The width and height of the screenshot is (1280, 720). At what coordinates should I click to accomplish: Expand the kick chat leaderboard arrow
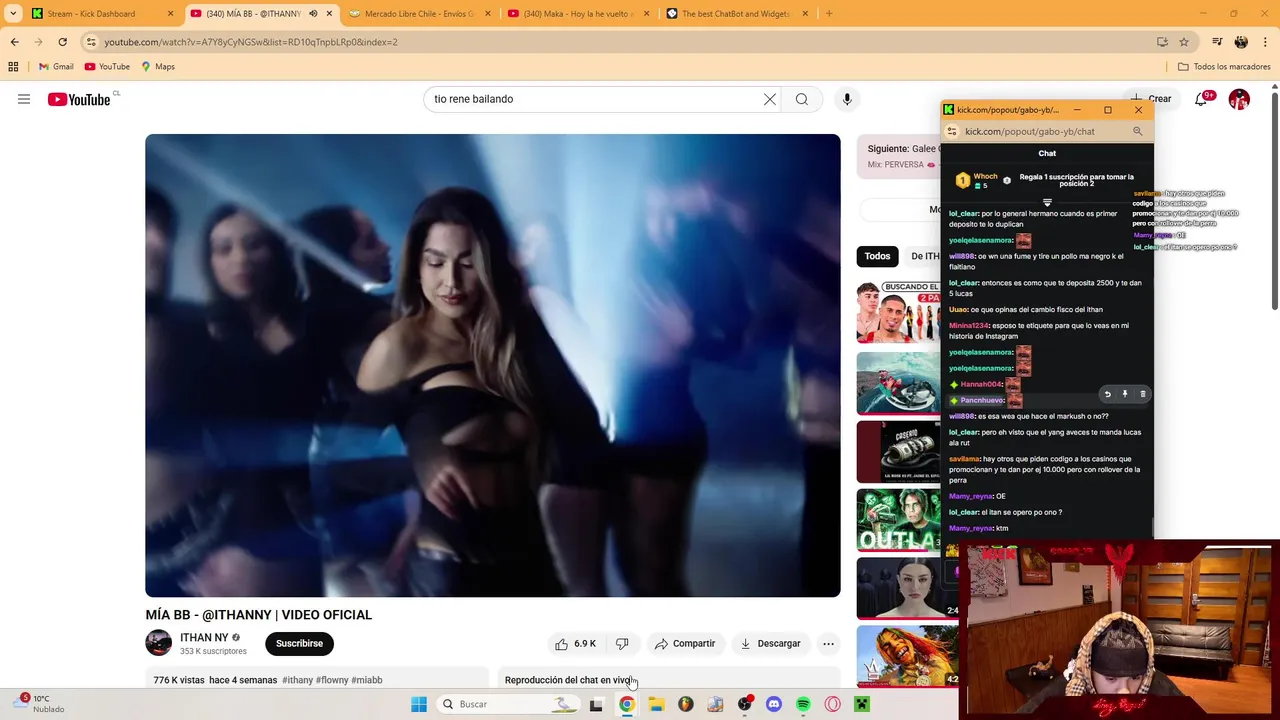(1047, 202)
